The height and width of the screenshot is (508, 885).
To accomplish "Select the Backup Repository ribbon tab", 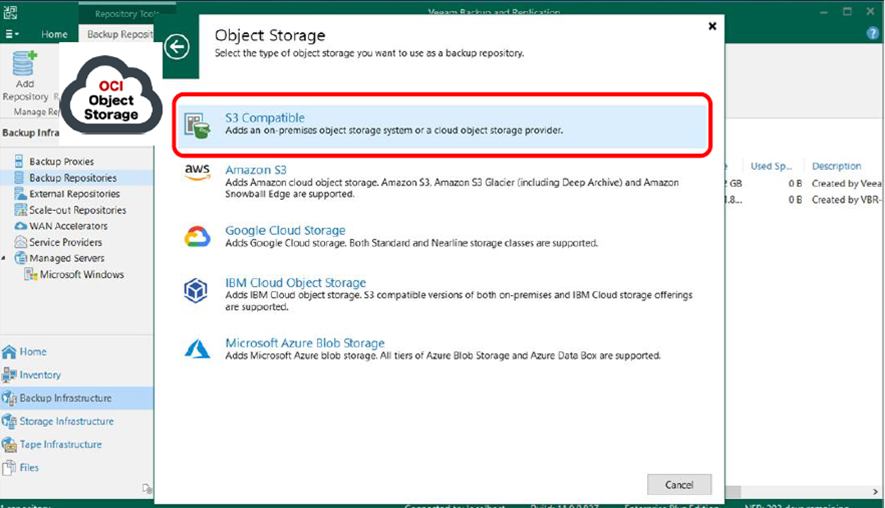I will (120, 34).
